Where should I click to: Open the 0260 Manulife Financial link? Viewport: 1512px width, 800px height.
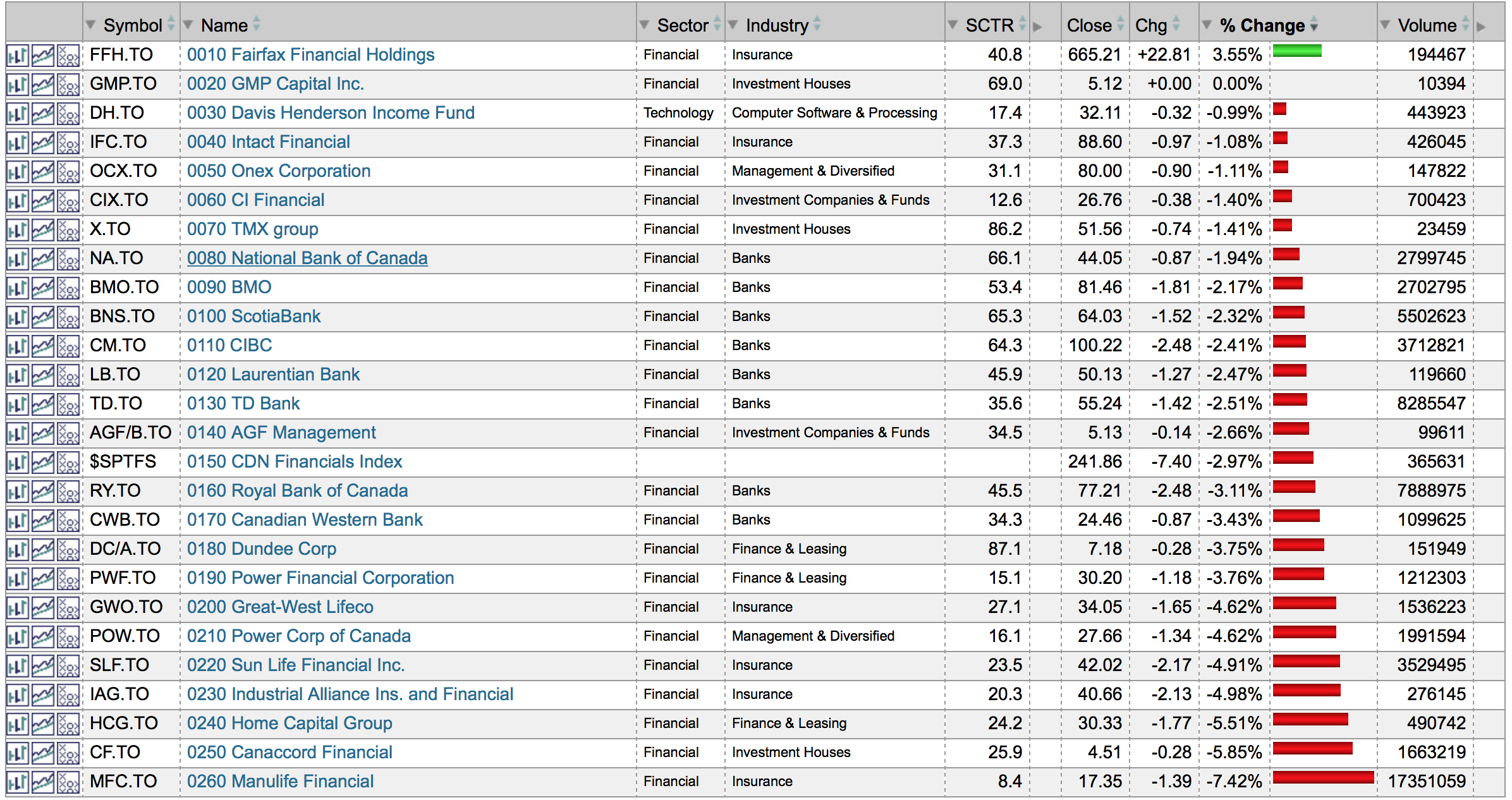point(280,781)
